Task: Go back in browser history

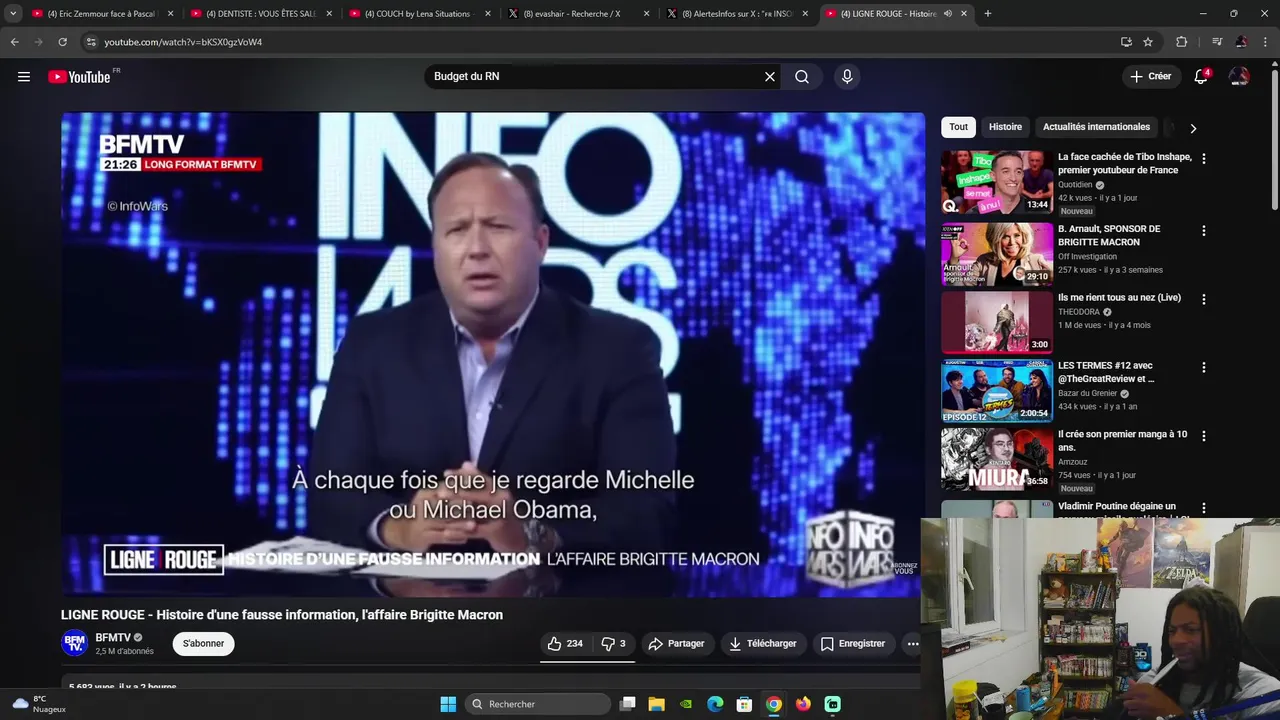Action: [x=15, y=42]
